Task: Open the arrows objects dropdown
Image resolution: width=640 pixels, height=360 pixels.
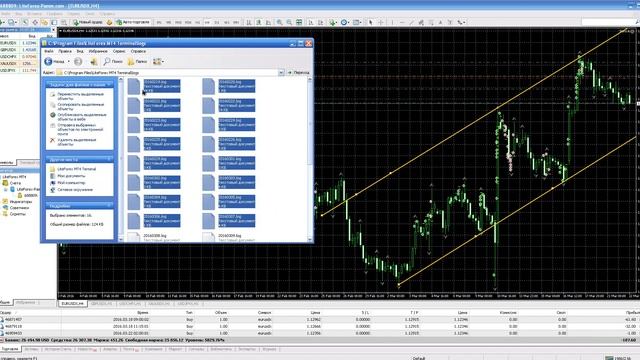Action: [x=462, y=22]
